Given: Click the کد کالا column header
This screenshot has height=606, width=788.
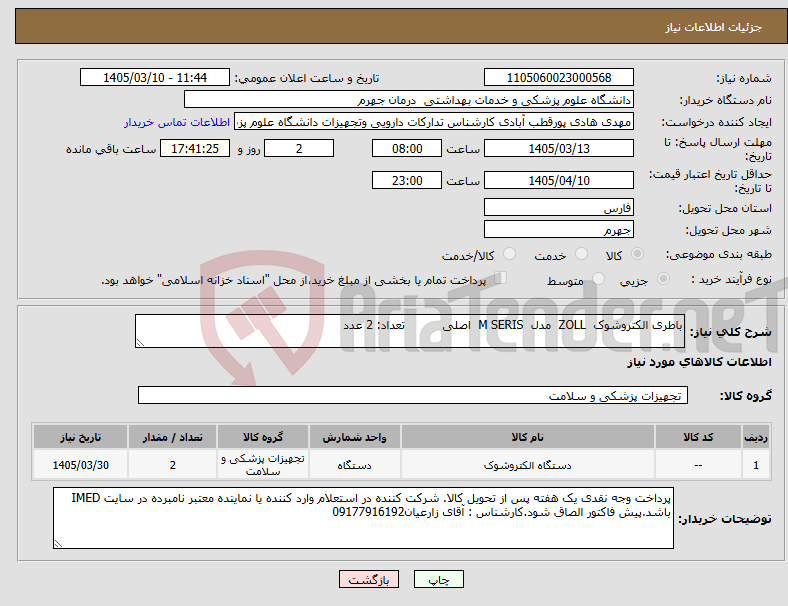Looking at the screenshot, I should [x=698, y=437].
